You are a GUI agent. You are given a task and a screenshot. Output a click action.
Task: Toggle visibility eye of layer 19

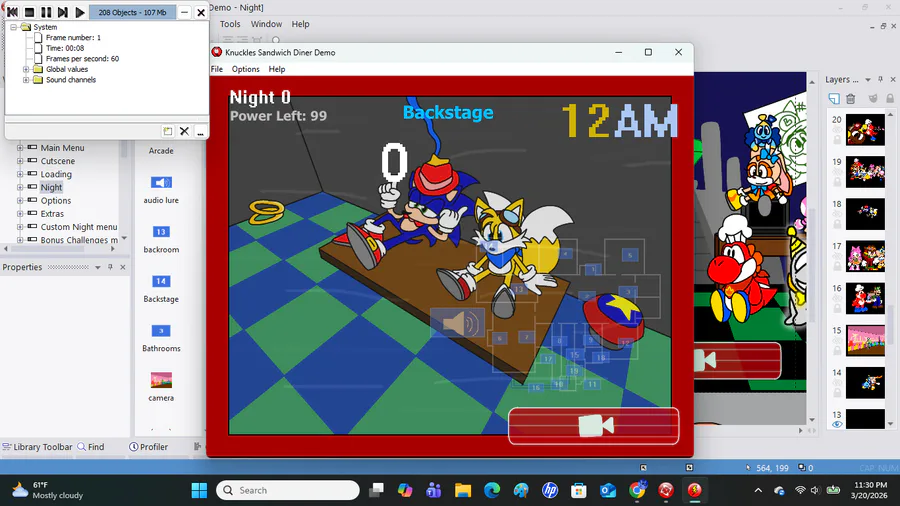(x=837, y=172)
